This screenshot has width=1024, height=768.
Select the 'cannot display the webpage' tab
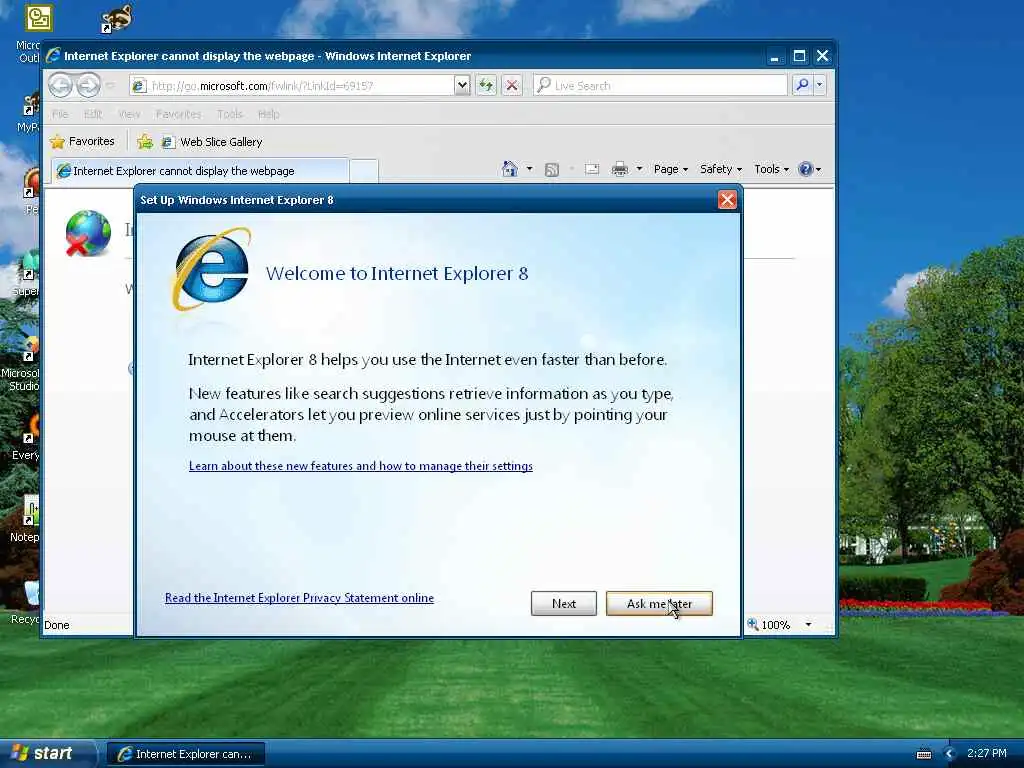[x=200, y=171]
